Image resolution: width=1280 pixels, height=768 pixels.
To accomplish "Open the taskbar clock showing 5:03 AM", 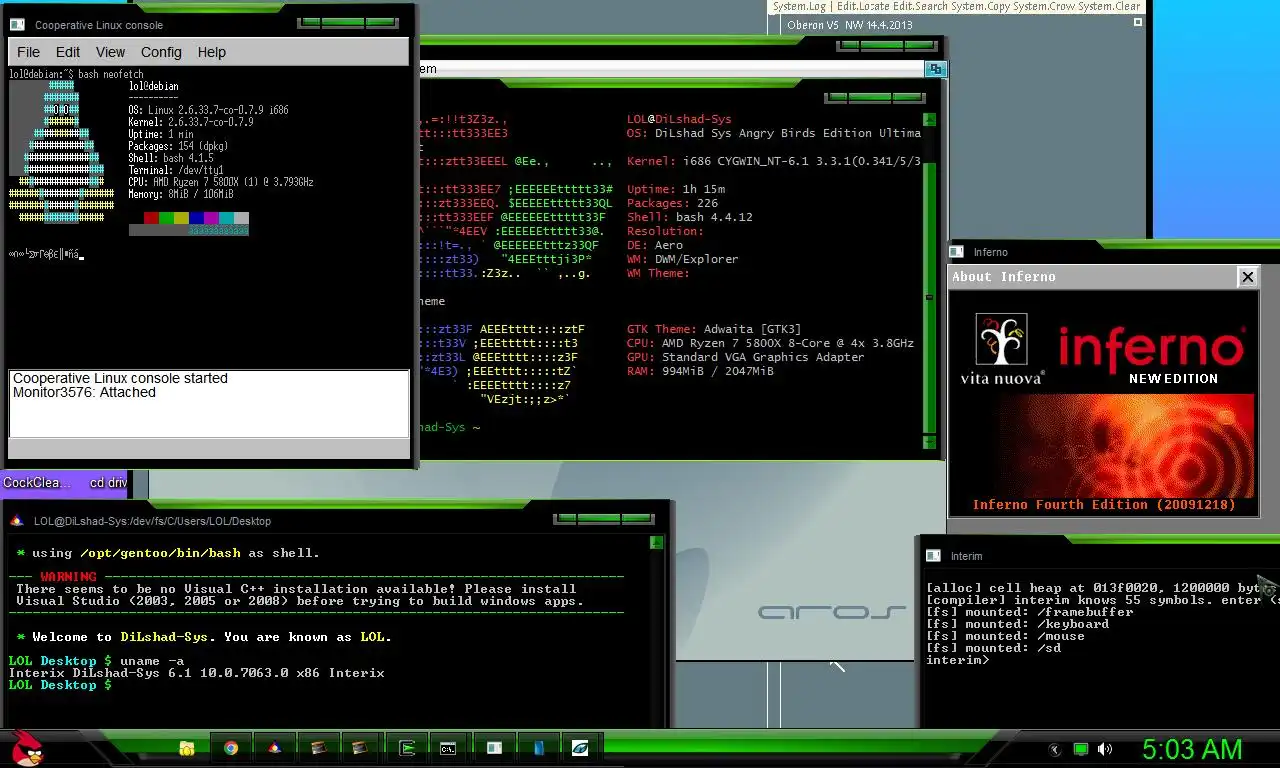I will (x=1192, y=749).
